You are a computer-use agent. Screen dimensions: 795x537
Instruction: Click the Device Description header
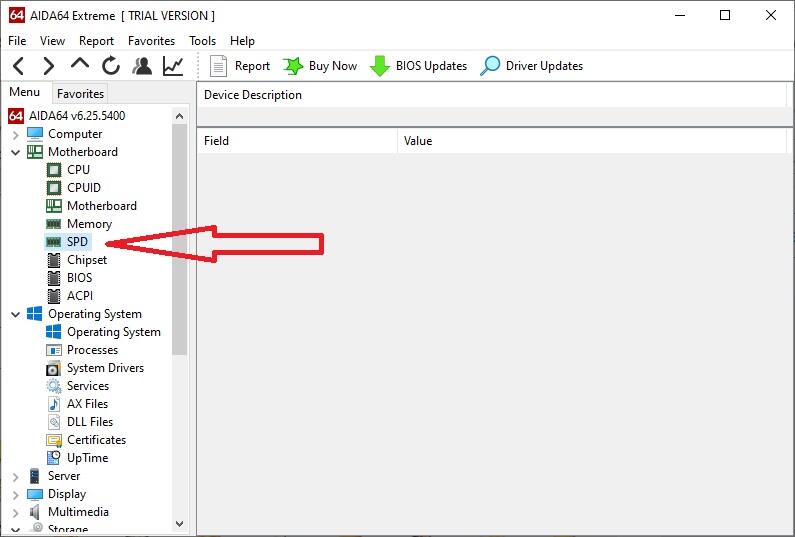pyautogui.click(x=492, y=95)
